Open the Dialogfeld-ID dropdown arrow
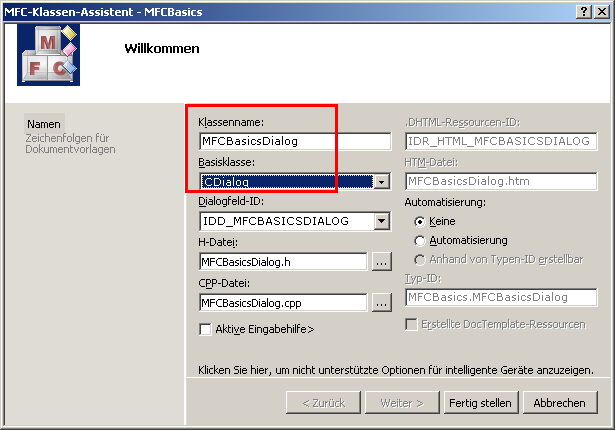Screen dimensions: 615x430 (x=381, y=221)
